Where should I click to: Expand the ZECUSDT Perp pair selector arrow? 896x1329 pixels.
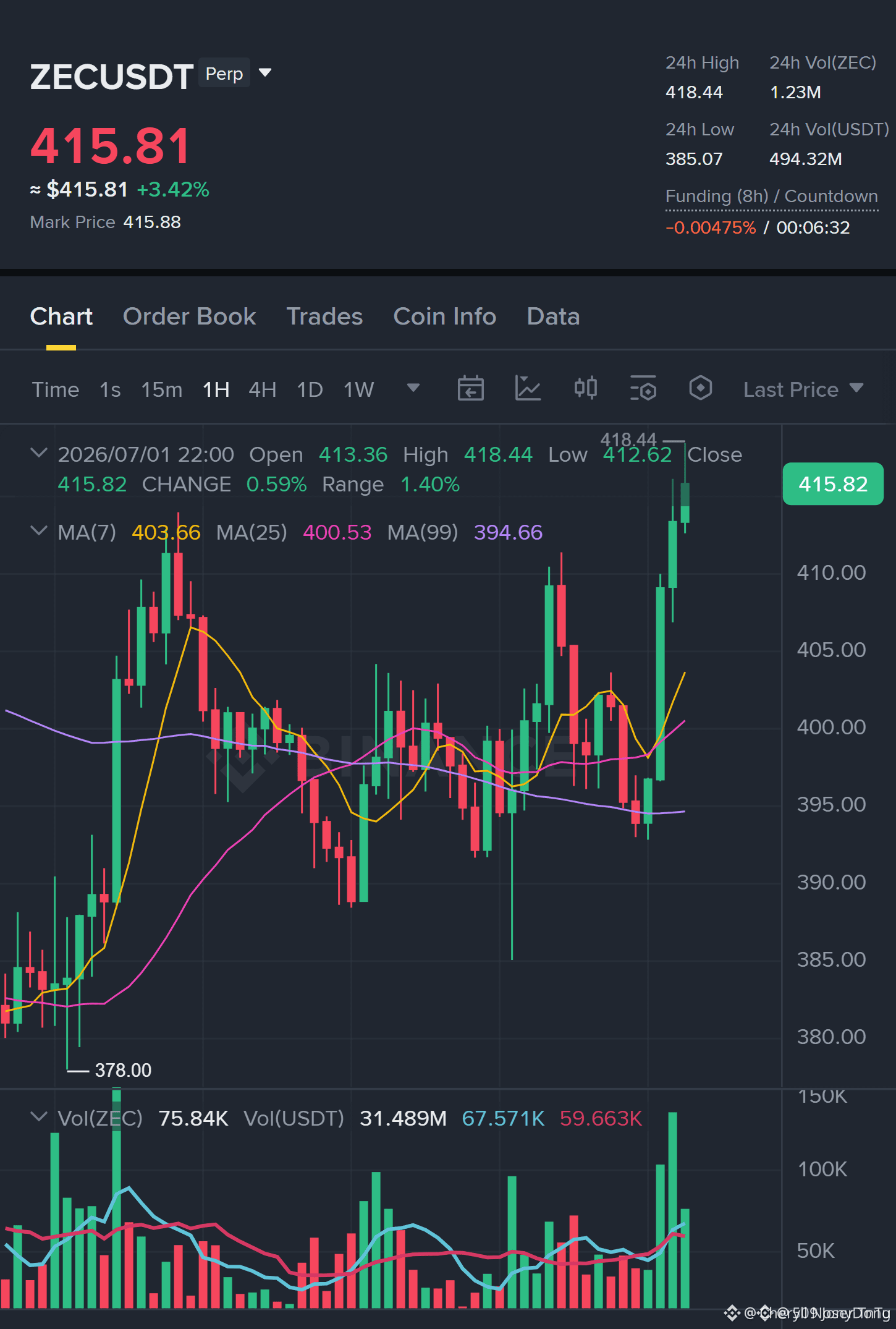point(265,73)
